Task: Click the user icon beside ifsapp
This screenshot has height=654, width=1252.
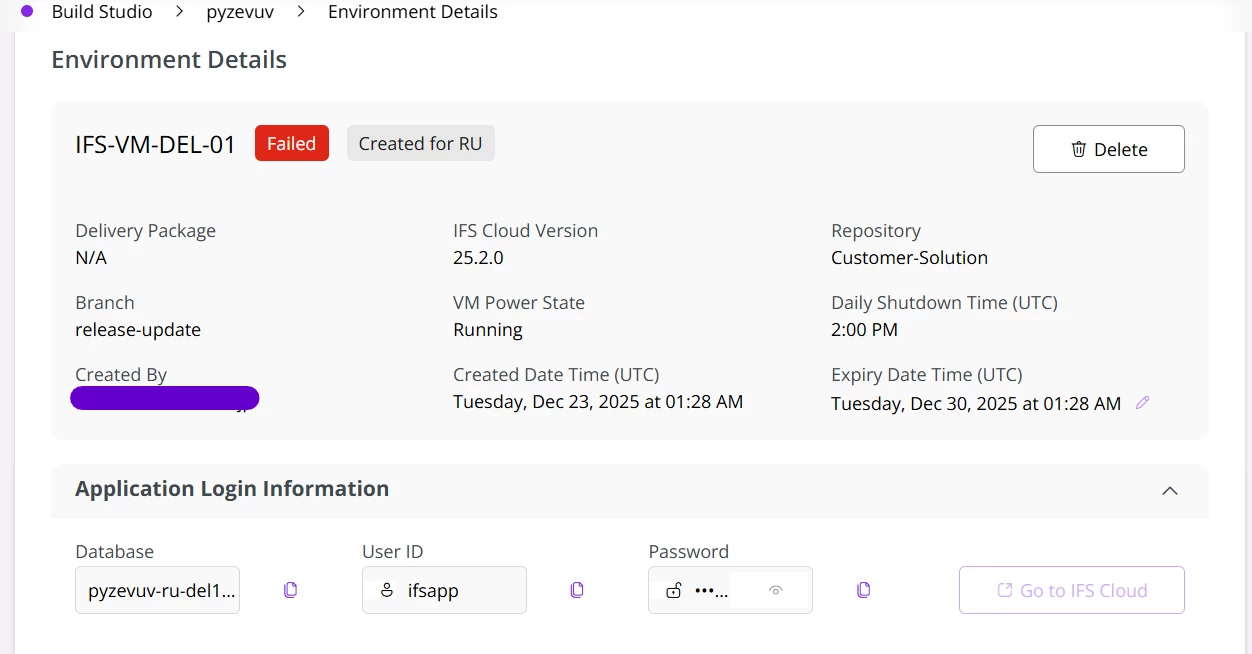Action: pyautogui.click(x=387, y=590)
